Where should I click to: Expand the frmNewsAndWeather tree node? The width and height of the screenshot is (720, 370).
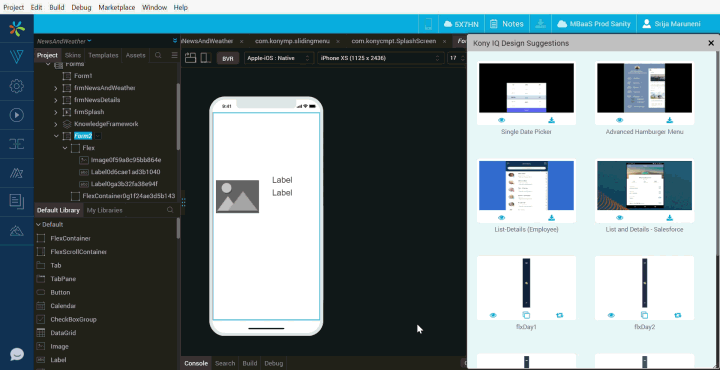pos(56,88)
